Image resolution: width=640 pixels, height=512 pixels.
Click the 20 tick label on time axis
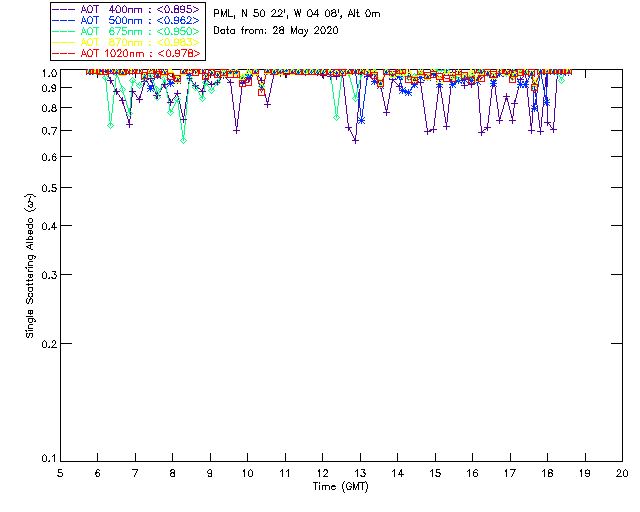point(622,473)
